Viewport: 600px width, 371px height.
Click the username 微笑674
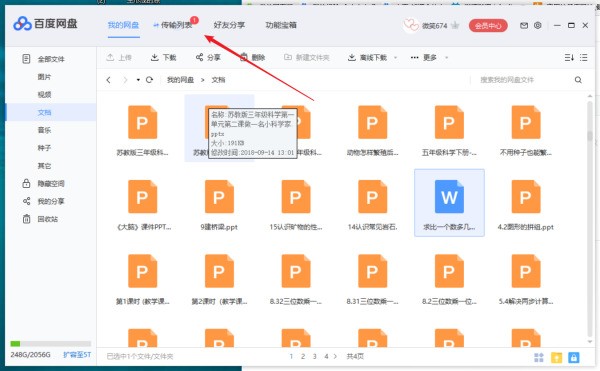point(434,26)
